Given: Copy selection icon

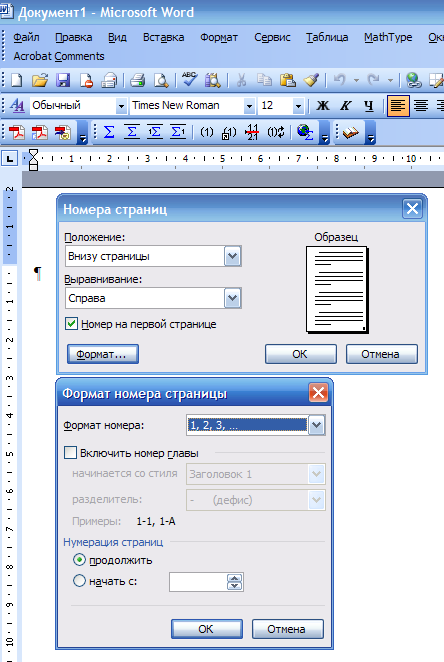Looking at the screenshot, I should click(265, 80).
